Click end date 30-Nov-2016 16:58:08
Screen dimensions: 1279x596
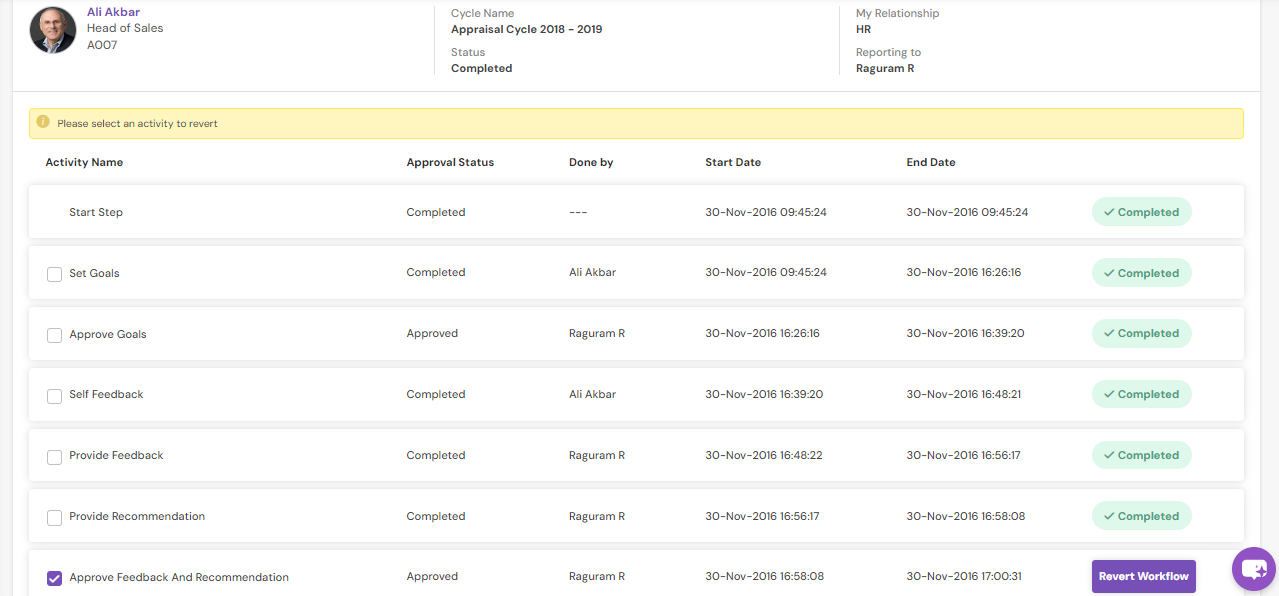coord(965,516)
